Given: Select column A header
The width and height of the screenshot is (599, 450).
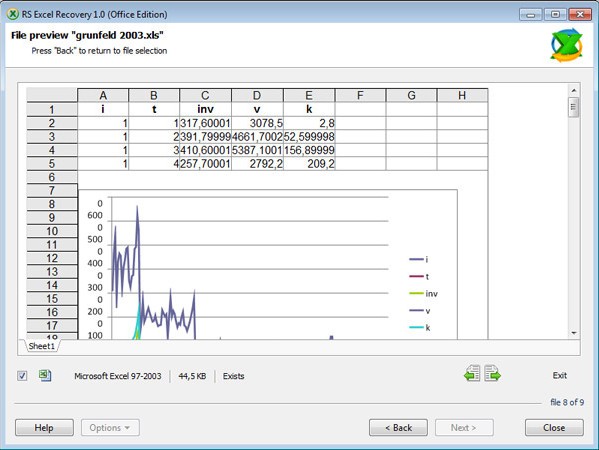Looking at the screenshot, I should [x=103, y=95].
